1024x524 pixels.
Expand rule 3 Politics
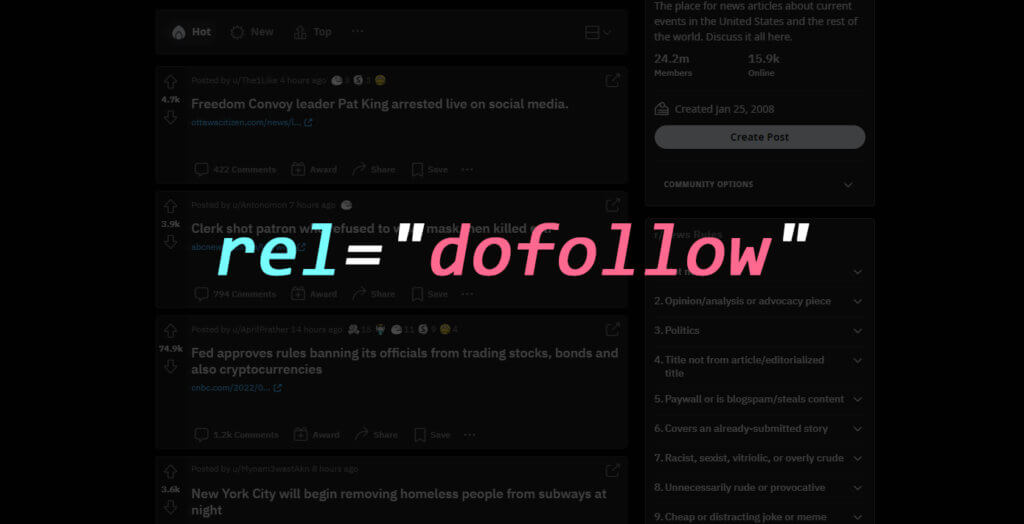point(759,331)
